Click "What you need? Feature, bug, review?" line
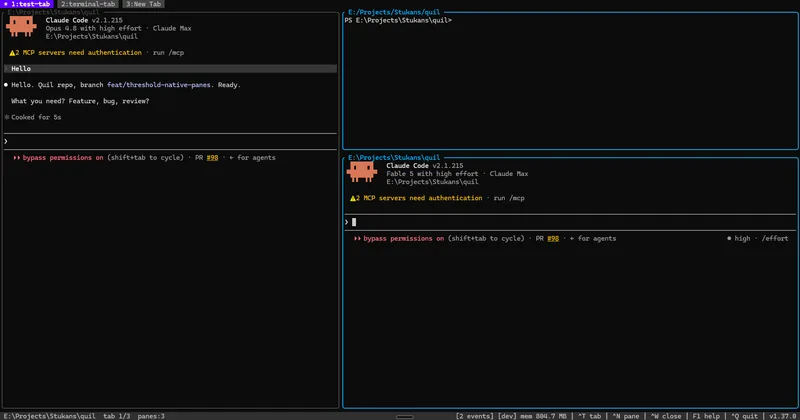Viewport: 800px width, 420px height. [80, 101]
